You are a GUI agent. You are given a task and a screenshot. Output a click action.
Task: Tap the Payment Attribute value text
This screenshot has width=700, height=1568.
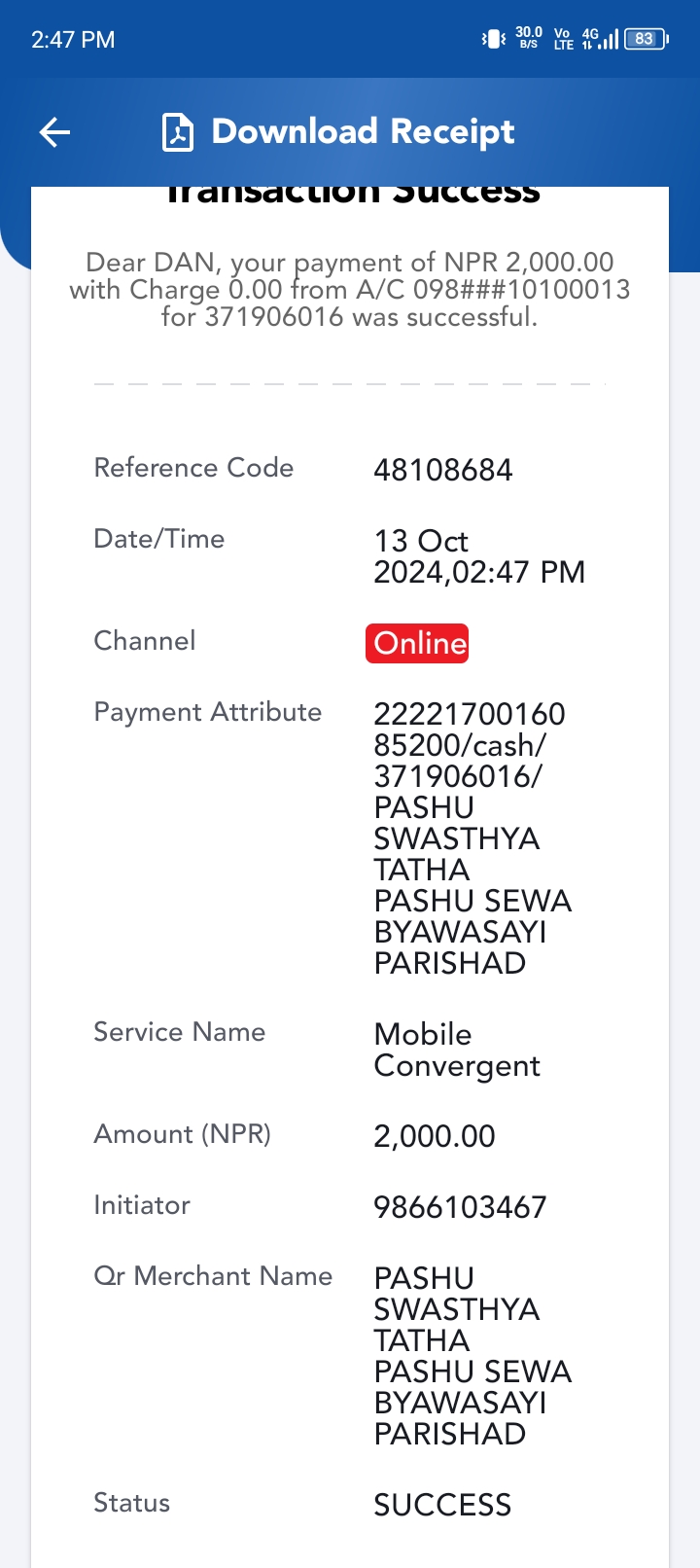coord(472,838)
